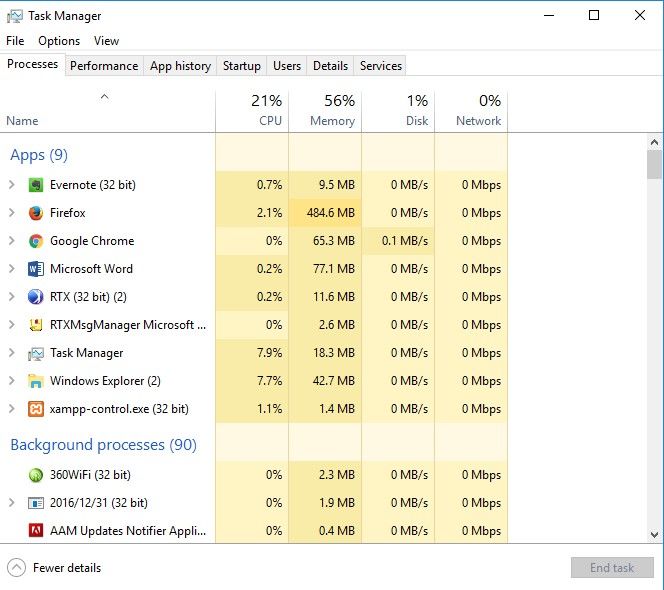The height and width of the screenshot is (590, 664).
Task: Click Google Chrome's 0.1 MB/s disk value
Action: 405,241
